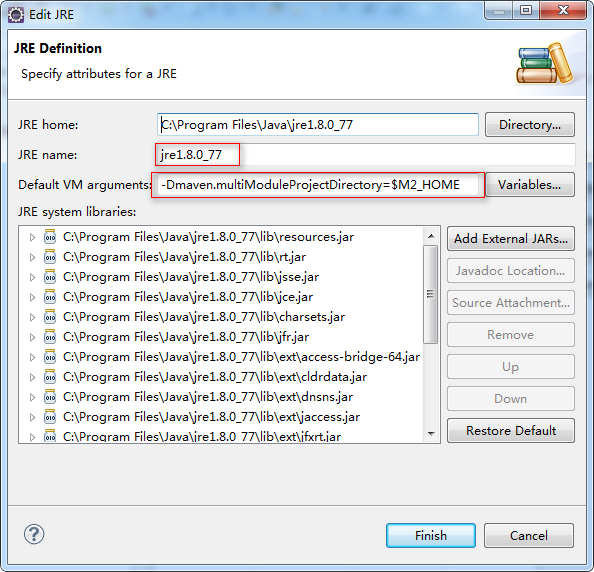Click the jar icon for jce.jar

pyautogui.click(x=50, y=297)
